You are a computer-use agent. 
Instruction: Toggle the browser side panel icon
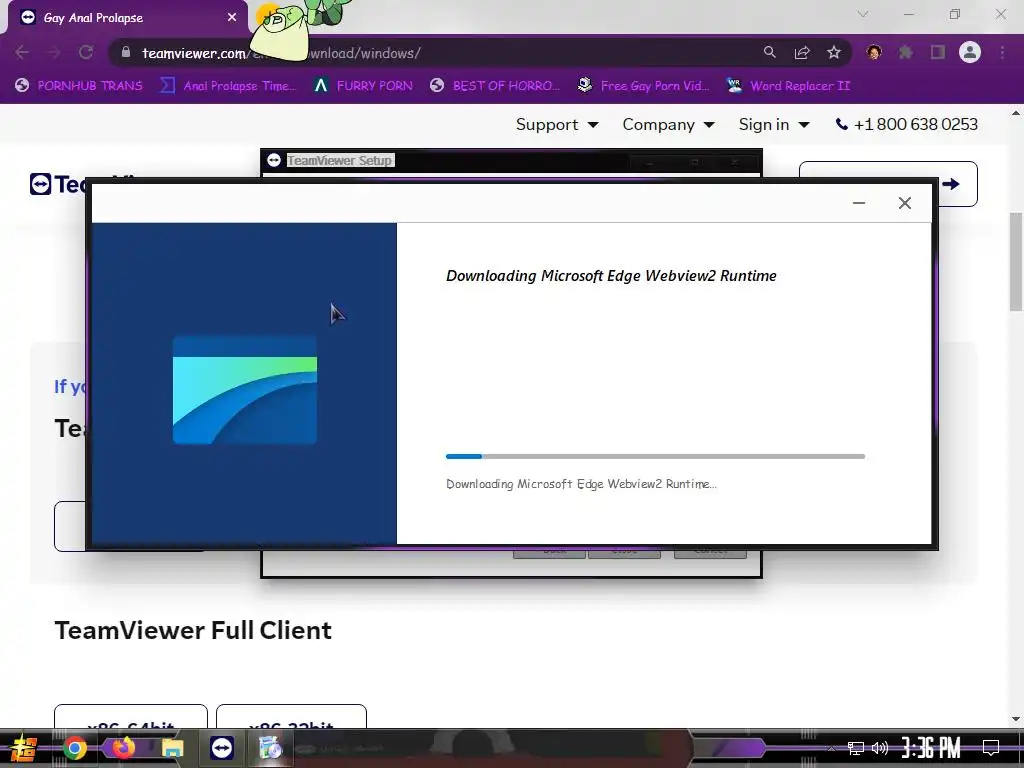point(938,52)
